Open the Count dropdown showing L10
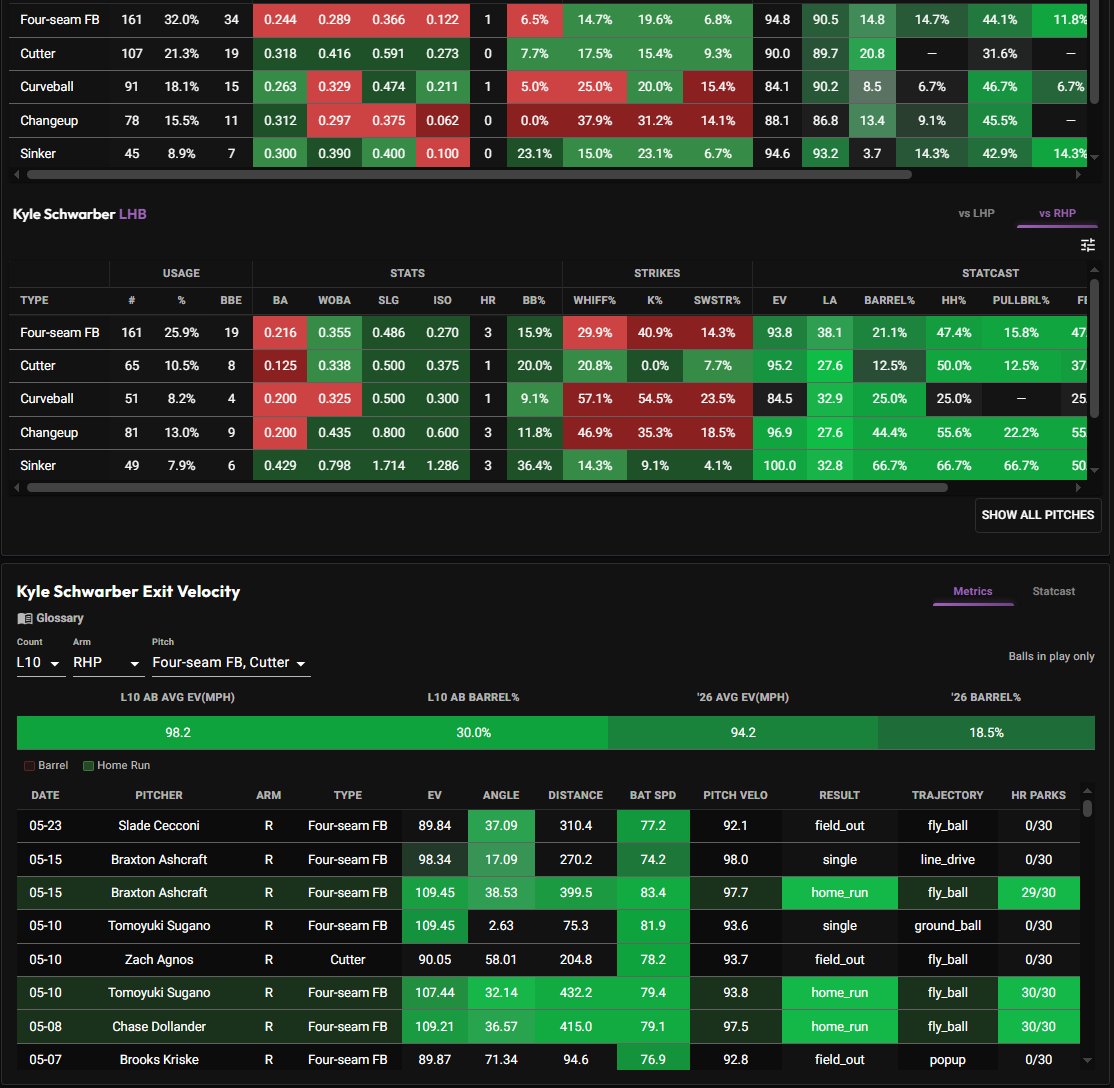Screen dimensions: 1114x1088 (x=40, y=662)
